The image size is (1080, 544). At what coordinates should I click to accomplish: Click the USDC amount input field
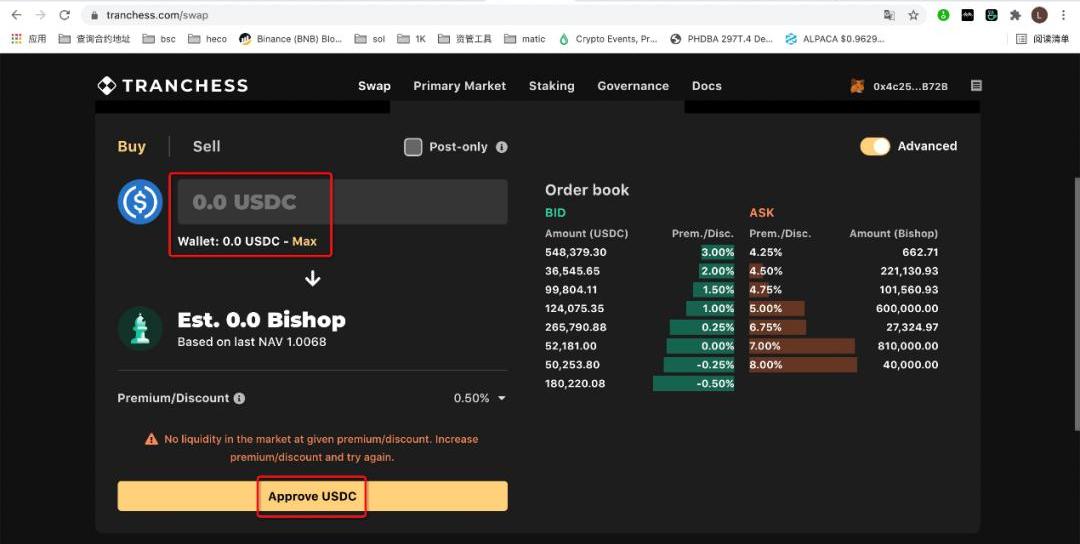342,202
